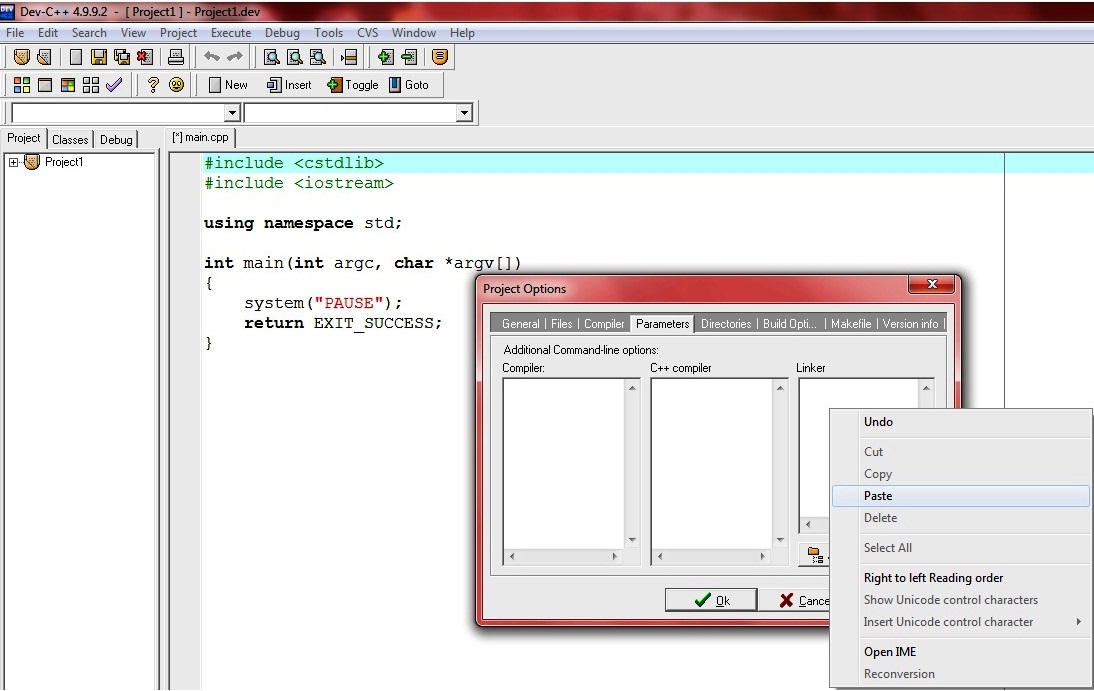Open the Files tab in Project Options

(562, 324)
